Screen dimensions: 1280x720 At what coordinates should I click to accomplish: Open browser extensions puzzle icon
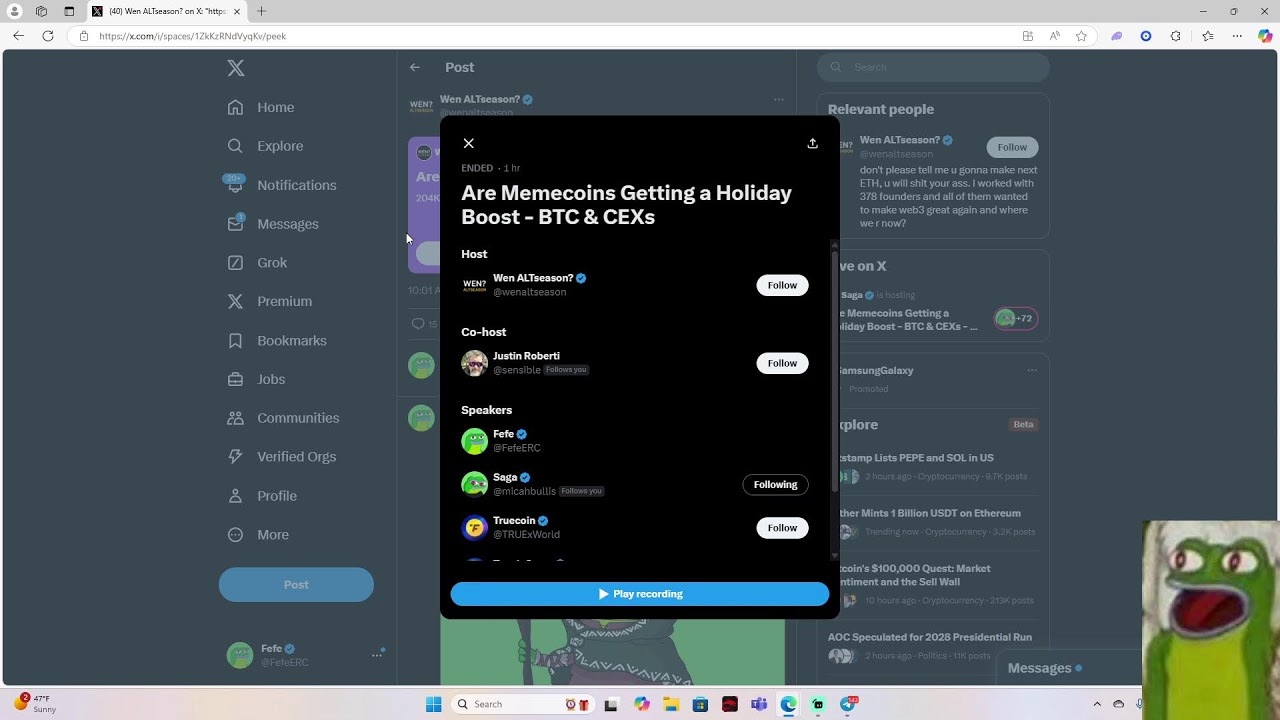pos(1176,36)
